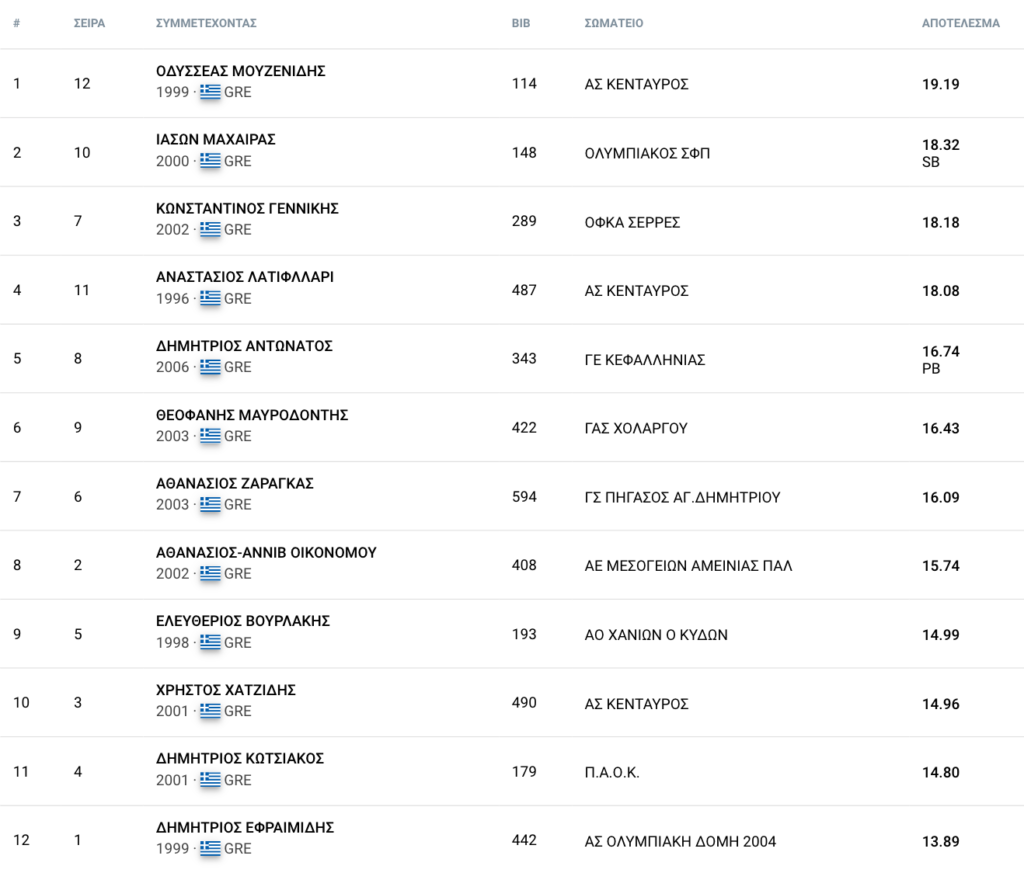This screenshot has height=873, width=1024.
Task: Click Greek flag under ΔΗΜΗΤΡΙΟΣ ΑΝΤΩΝΑΤΟΣ
Action: pyautogui.click(x=210, y=367)
